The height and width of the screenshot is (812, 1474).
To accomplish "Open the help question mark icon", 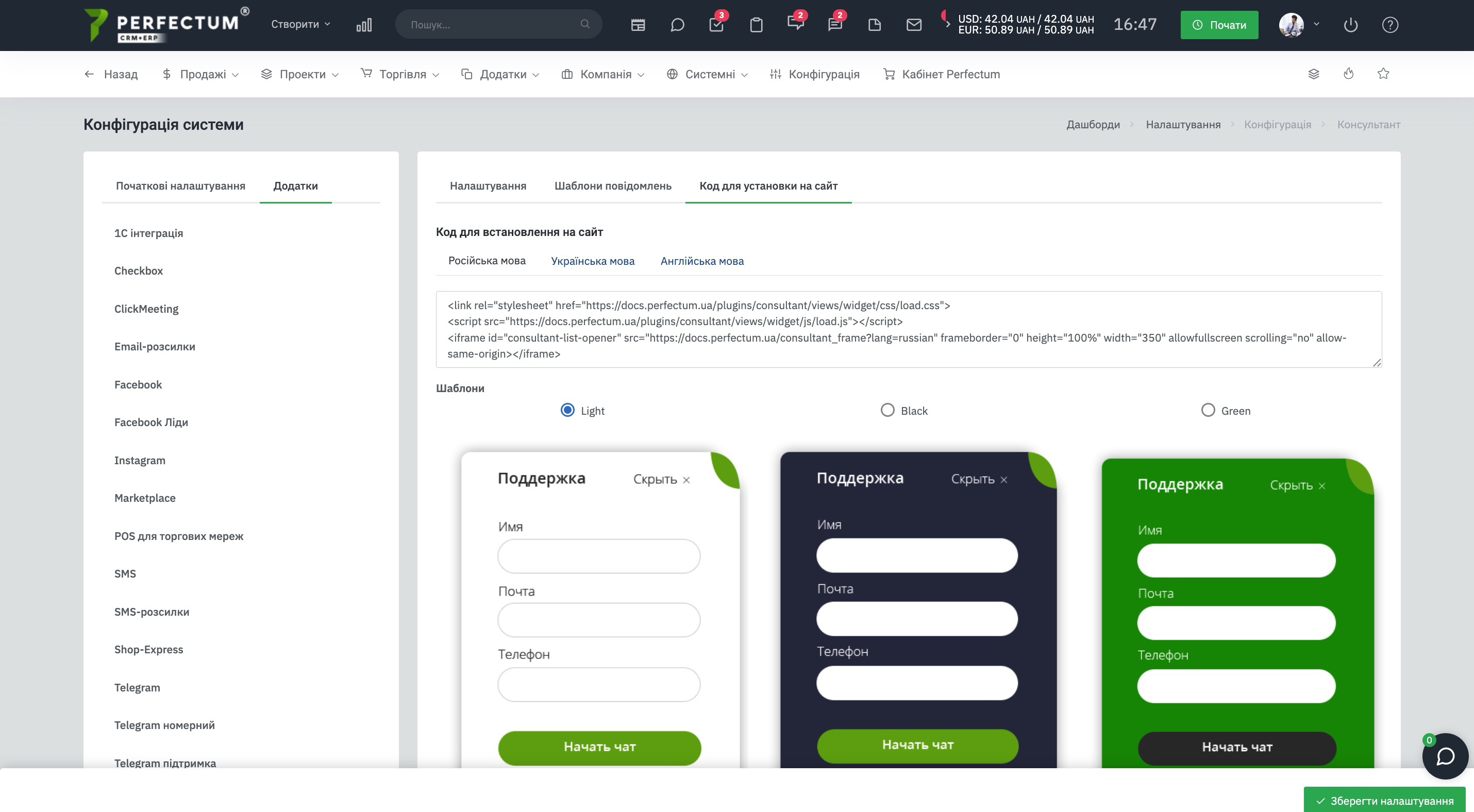I will coord(1391,25).
